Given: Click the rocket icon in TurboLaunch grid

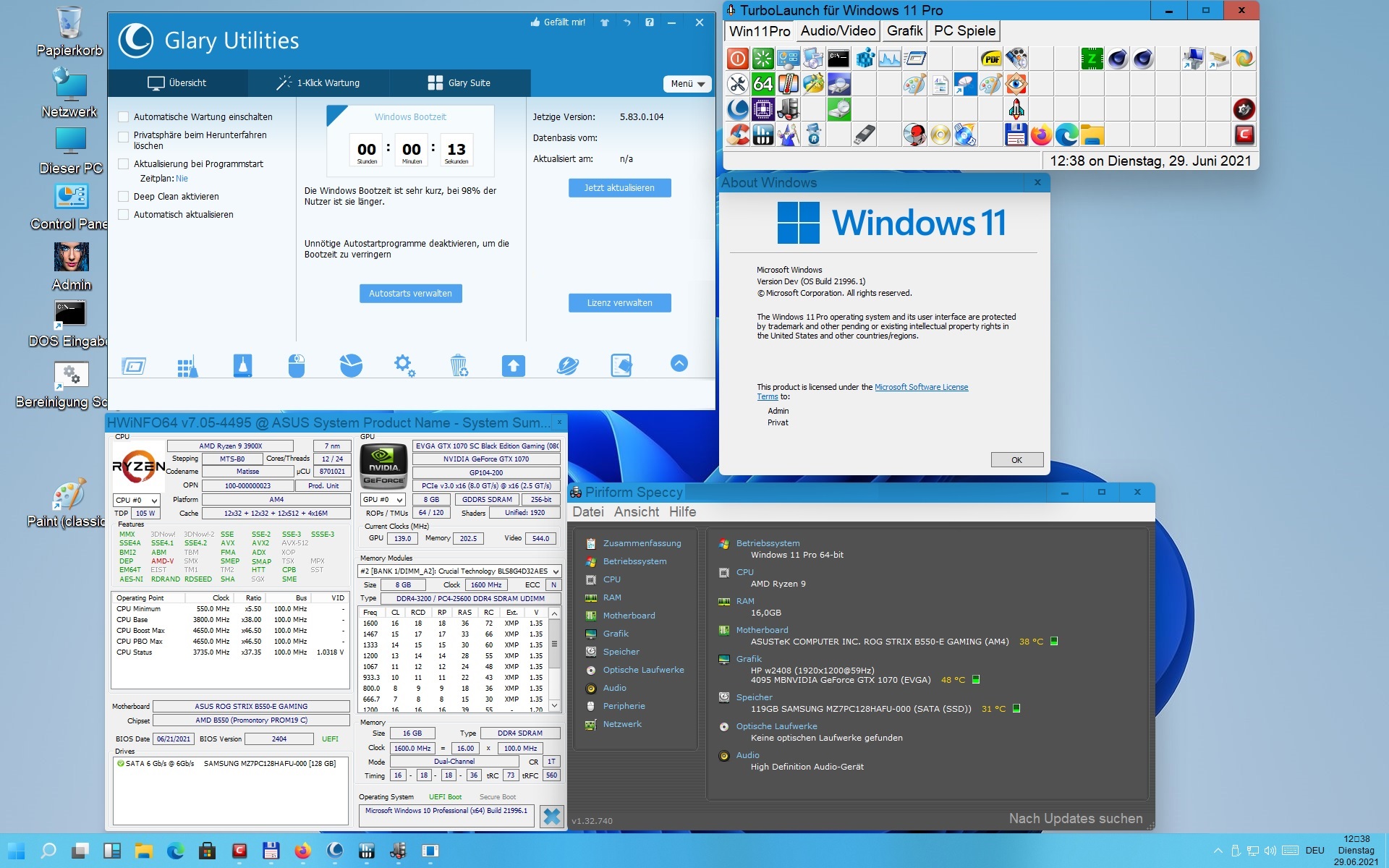Looking at the screenshot, I should tap(1016, 109).
